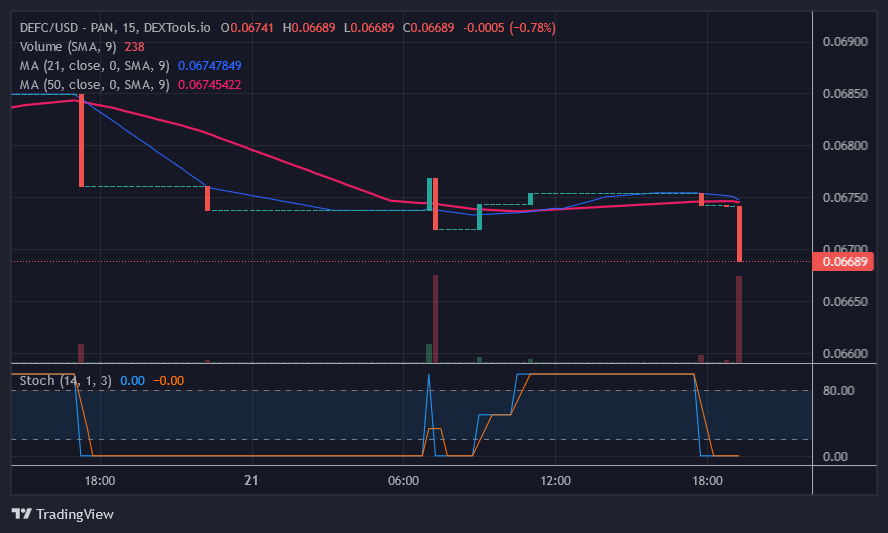Click the 0.06850 price axis label
This screenshot has height=533, width=888.
coord(845,93)
